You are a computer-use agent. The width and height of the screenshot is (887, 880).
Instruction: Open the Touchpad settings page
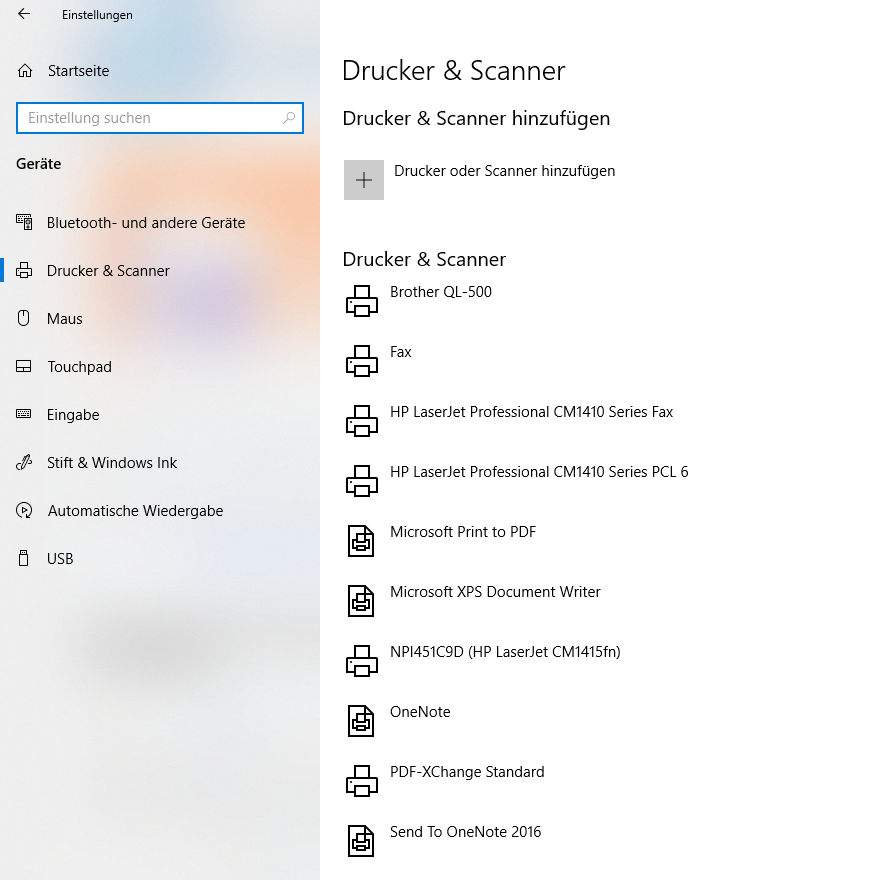pos(79,366)
